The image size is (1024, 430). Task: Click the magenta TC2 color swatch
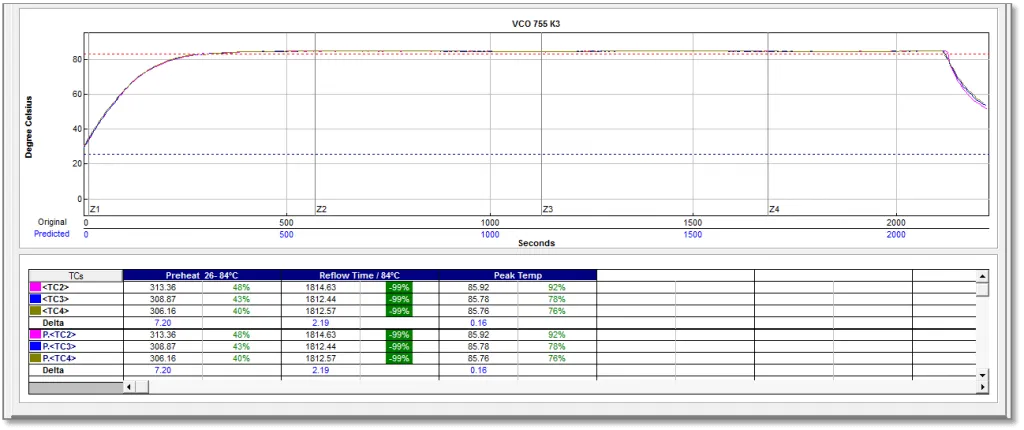[x=35, y=287]
